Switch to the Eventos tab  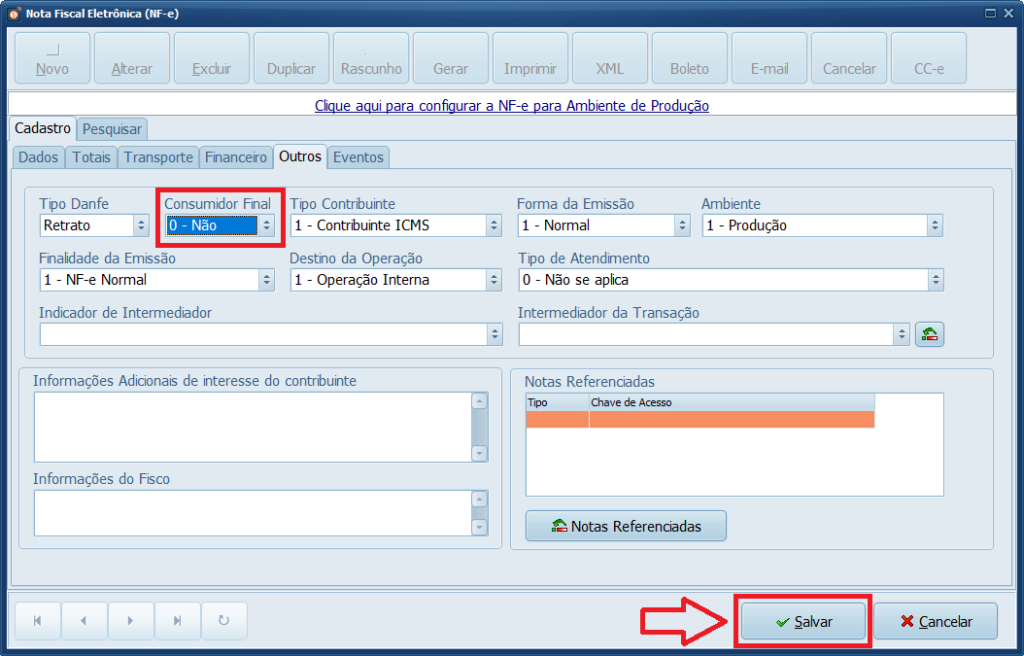pos(358,157)
